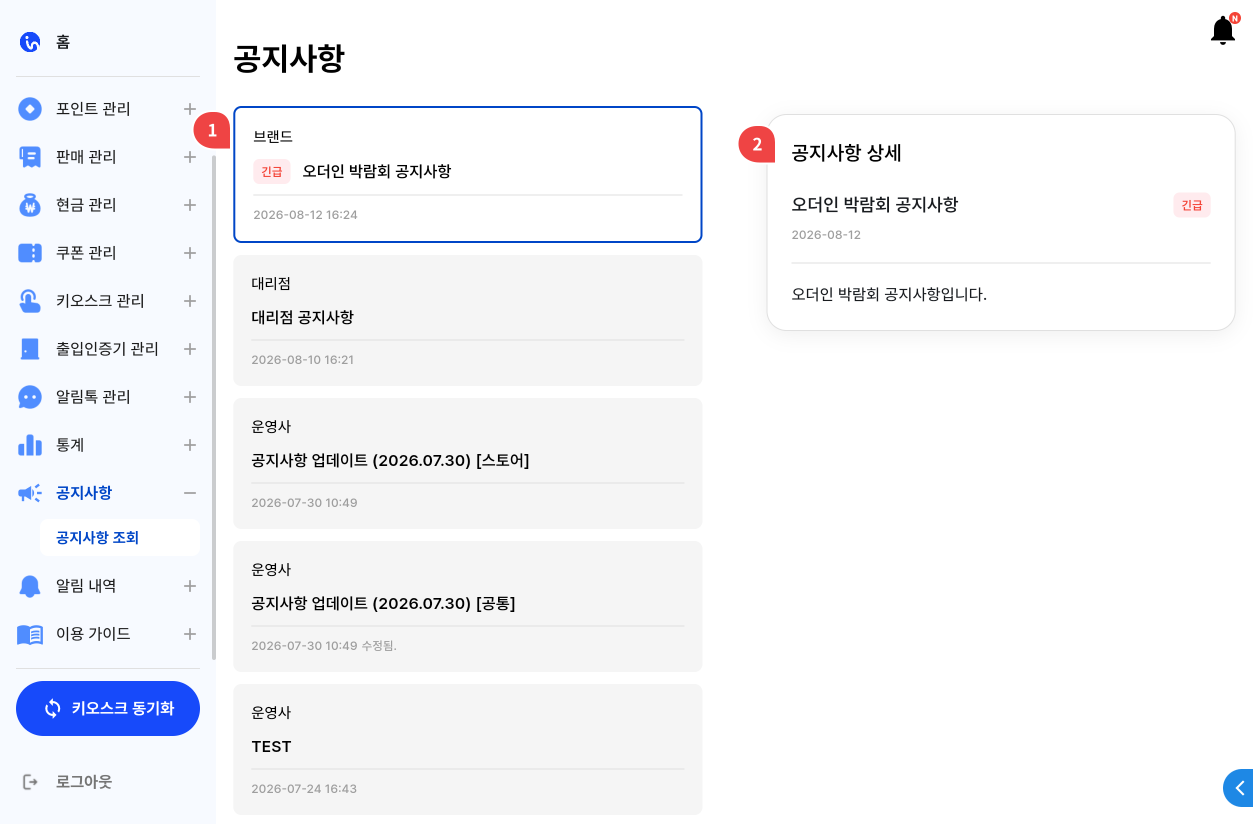Click timestamp 2026-08-10 16:21
Viewport: 1253px width, 824px height.
point(303,360)
